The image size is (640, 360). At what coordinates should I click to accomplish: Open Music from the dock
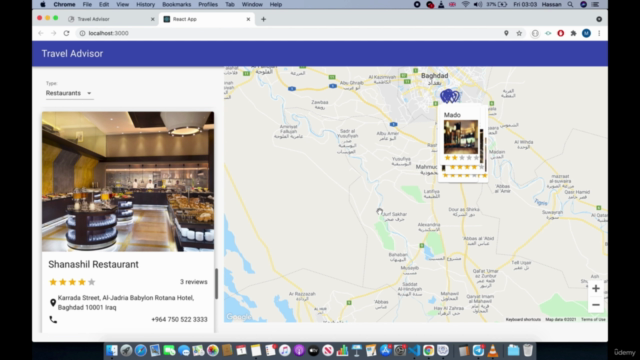coord(284,350)
